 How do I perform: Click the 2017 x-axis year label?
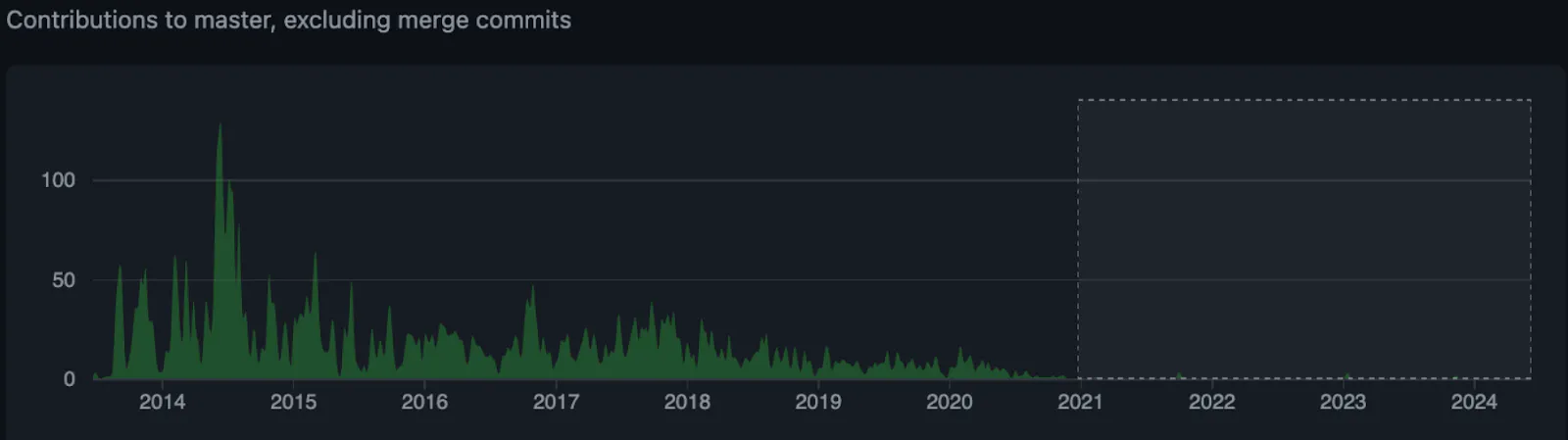pyautogui.click(x=556, y=402)
